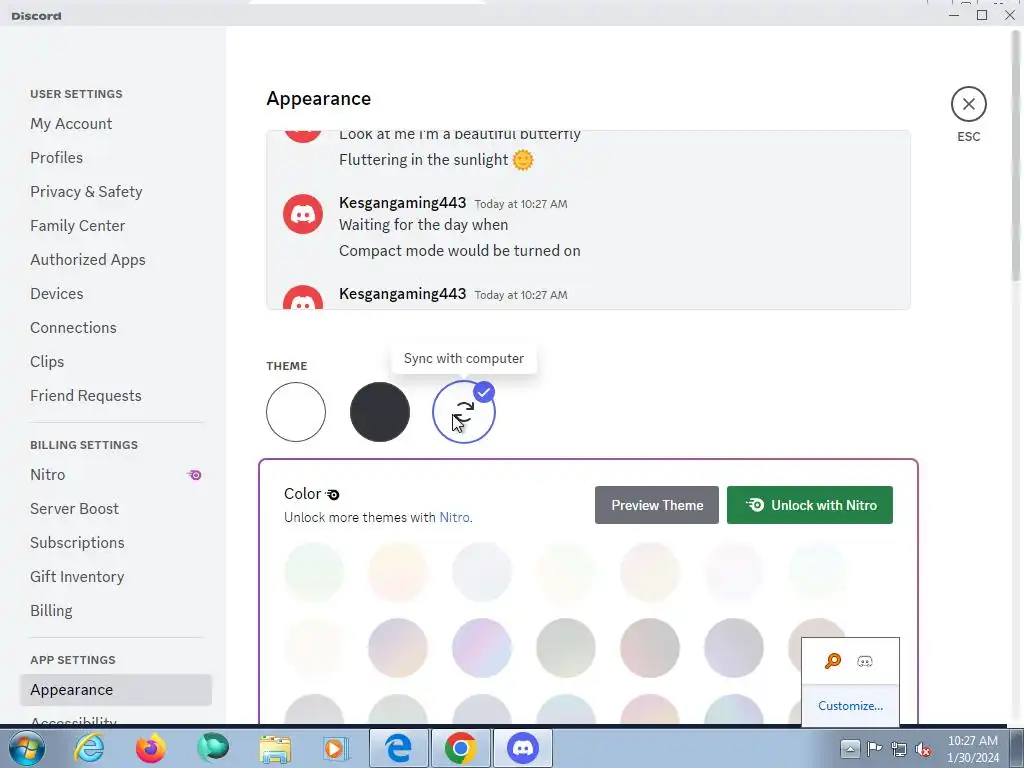This screenshot has height=768, width=1024.
Task: Pick the second color swatch in first row
Action: [x=398, y=571]
